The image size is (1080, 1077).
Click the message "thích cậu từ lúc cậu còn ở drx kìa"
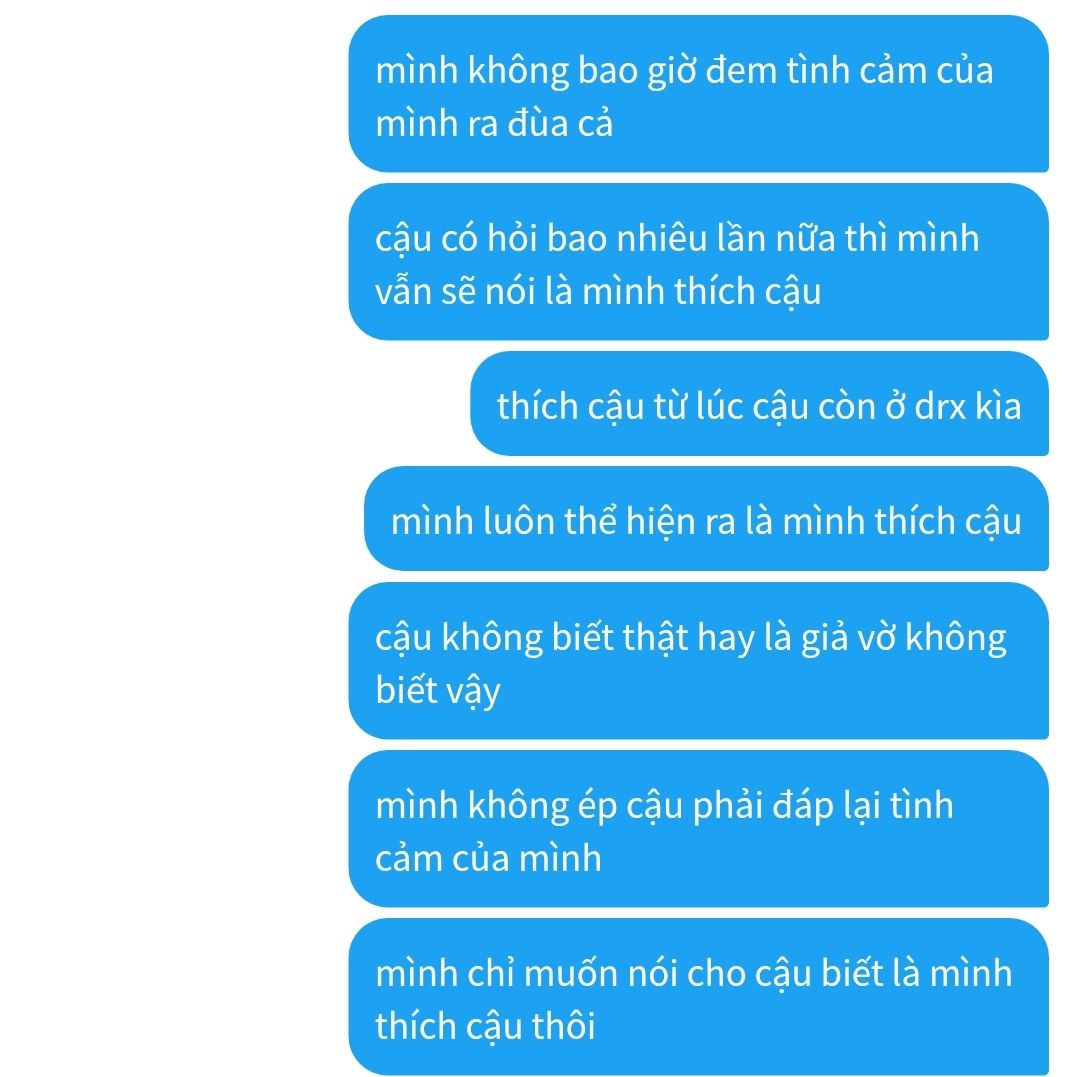[x=760, y=404]
